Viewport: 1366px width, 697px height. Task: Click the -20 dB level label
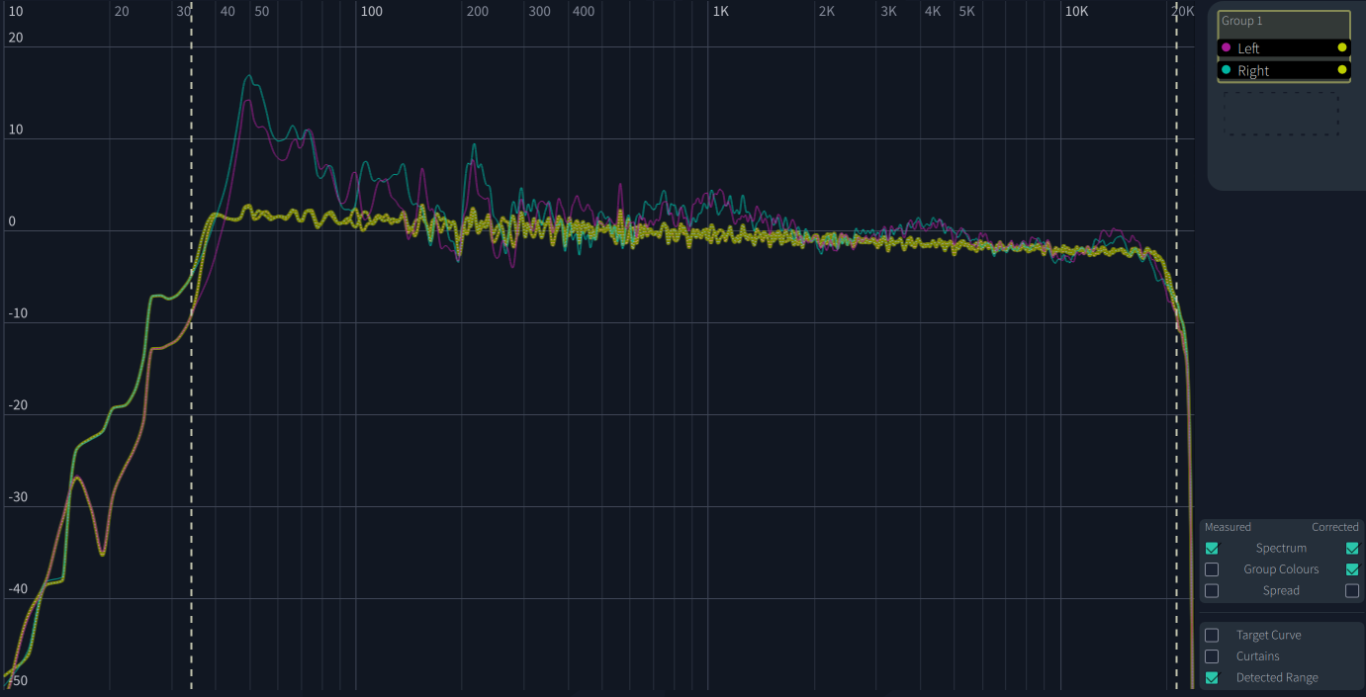click(18, 405)
